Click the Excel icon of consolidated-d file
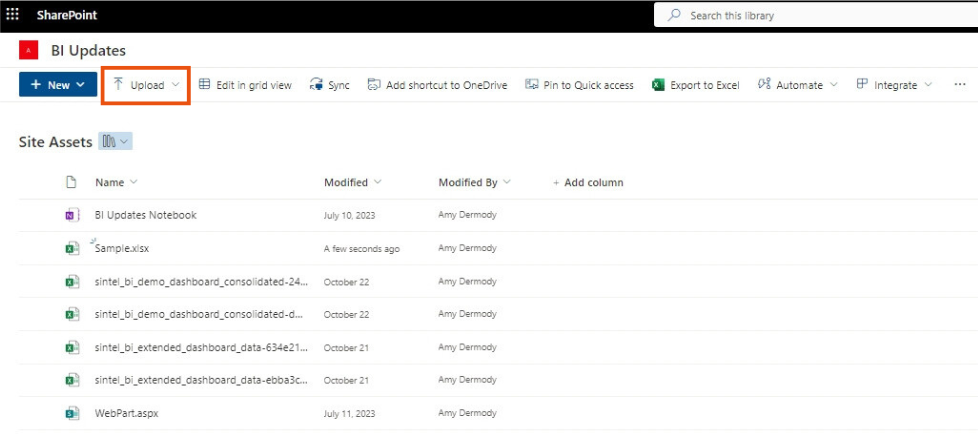 pyautogui.click(x=72, y=314)
